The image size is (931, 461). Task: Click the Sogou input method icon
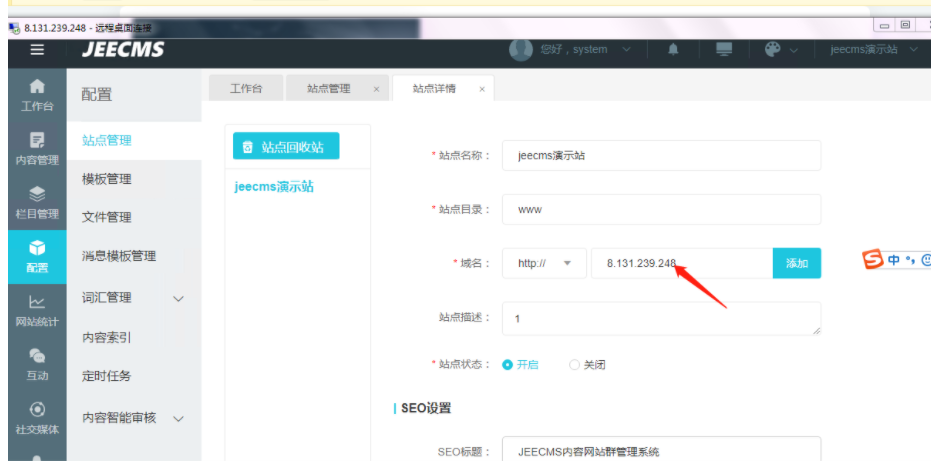[x=873, y=260]
